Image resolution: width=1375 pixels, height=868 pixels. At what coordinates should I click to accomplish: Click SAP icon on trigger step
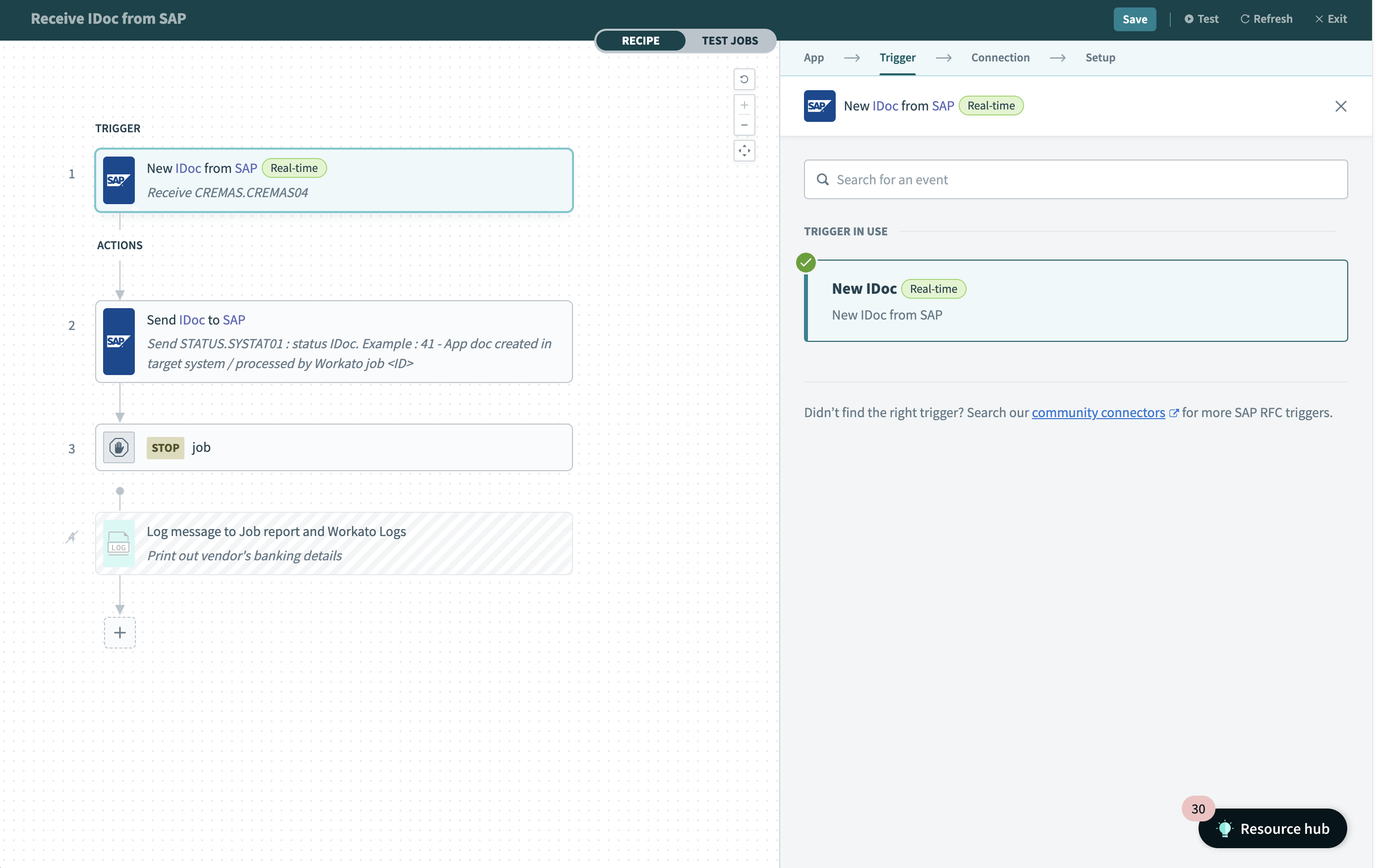[119, 180]
